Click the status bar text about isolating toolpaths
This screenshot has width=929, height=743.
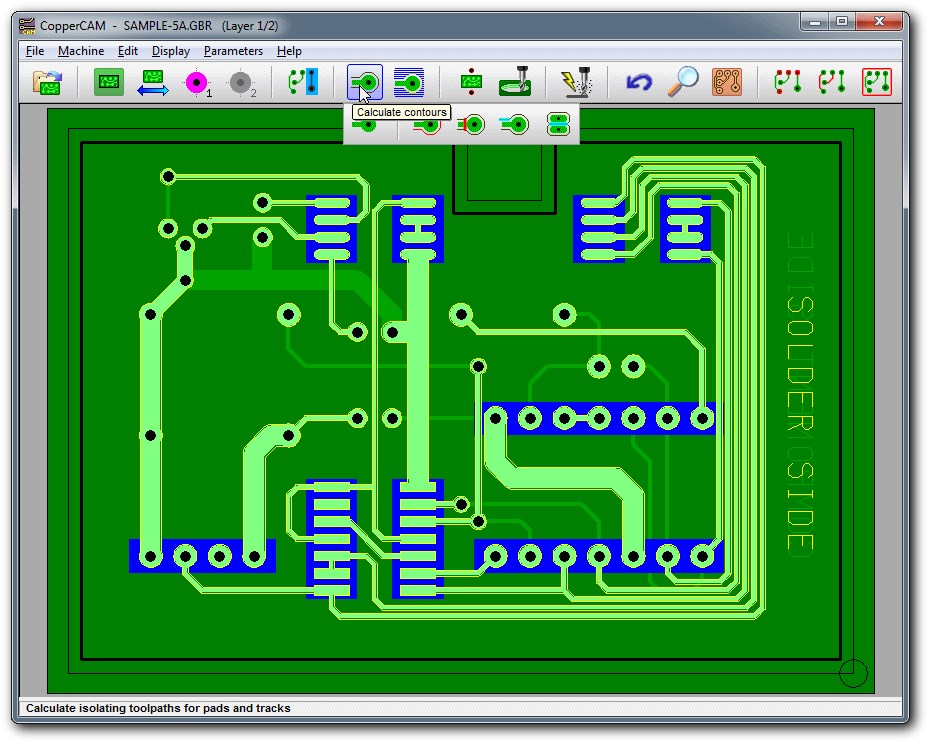[158, 708]
